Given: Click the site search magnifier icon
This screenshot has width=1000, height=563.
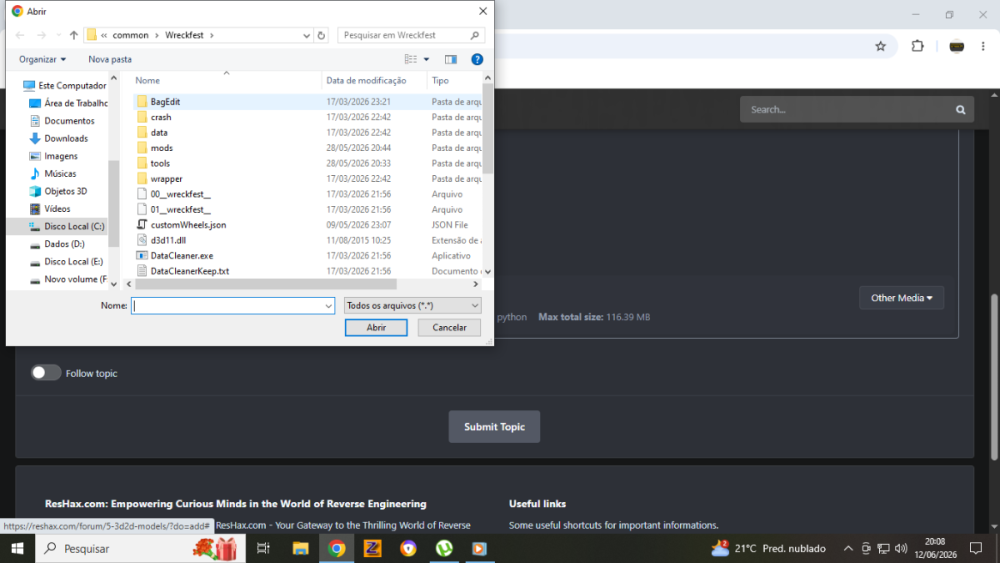Looking at the screenshot, I should coord(960,110).
